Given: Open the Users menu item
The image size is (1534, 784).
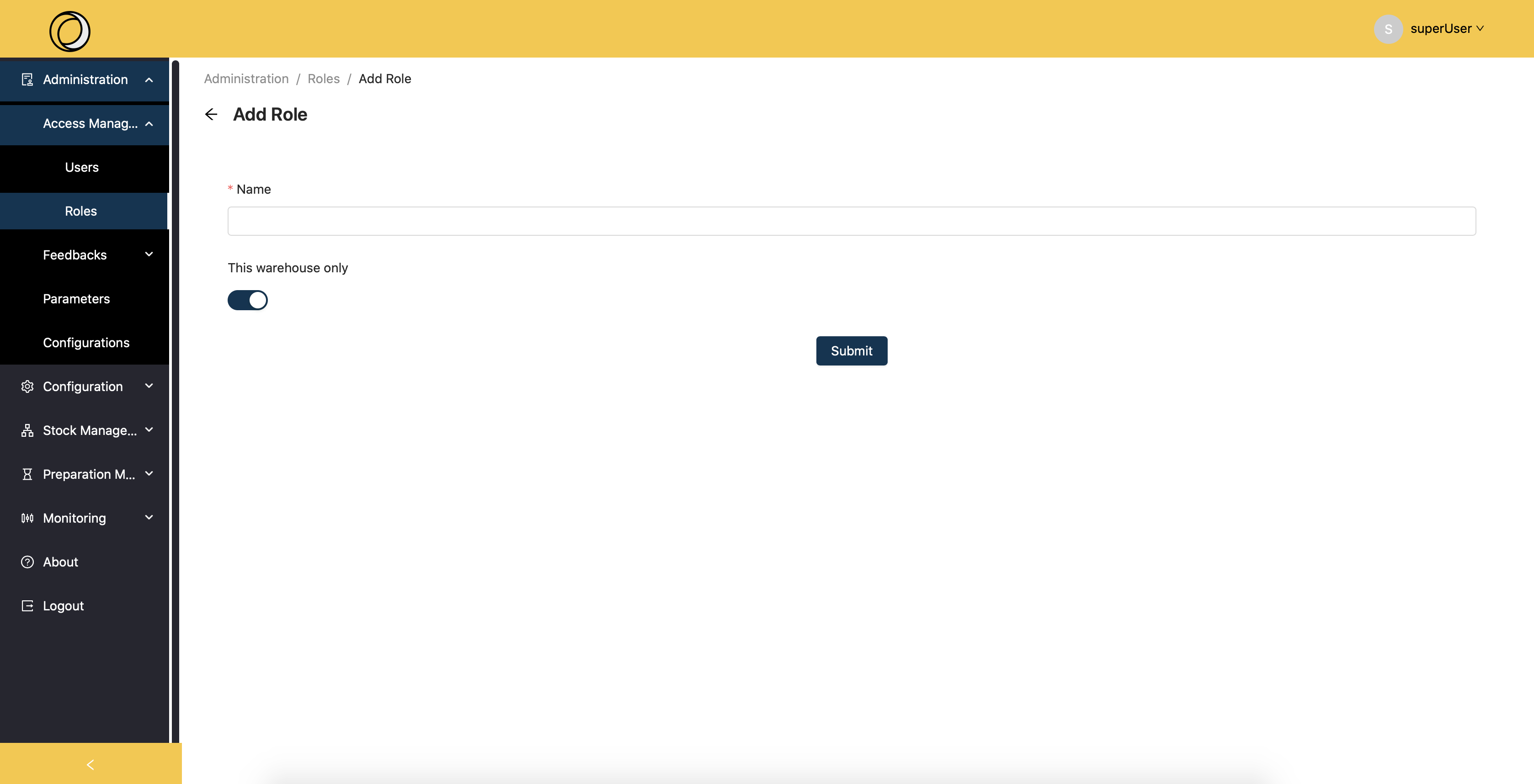Looking at the screenshot, I should pos(81,167).
